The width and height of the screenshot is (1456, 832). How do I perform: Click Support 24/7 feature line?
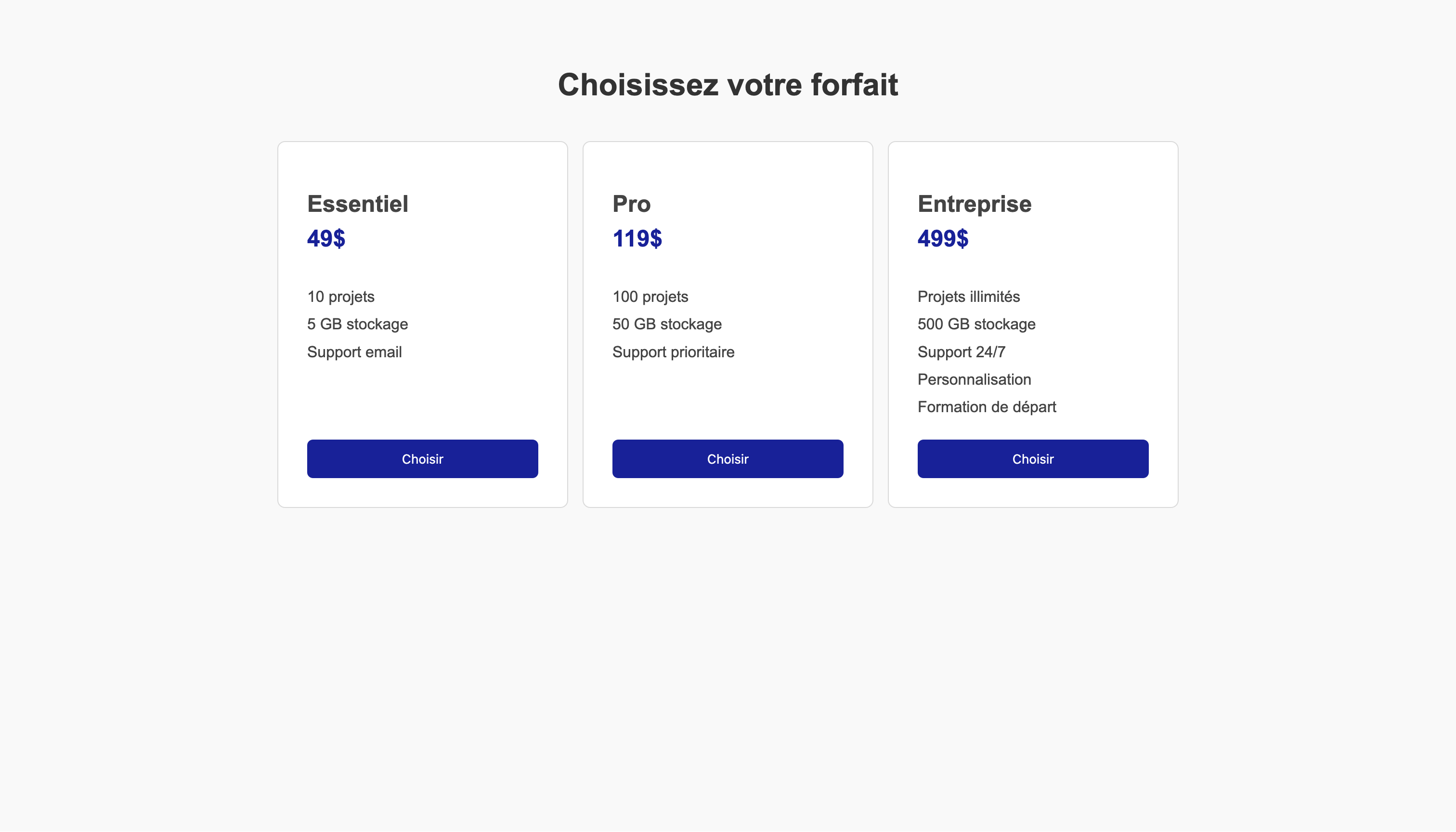[x=961, y=352]
